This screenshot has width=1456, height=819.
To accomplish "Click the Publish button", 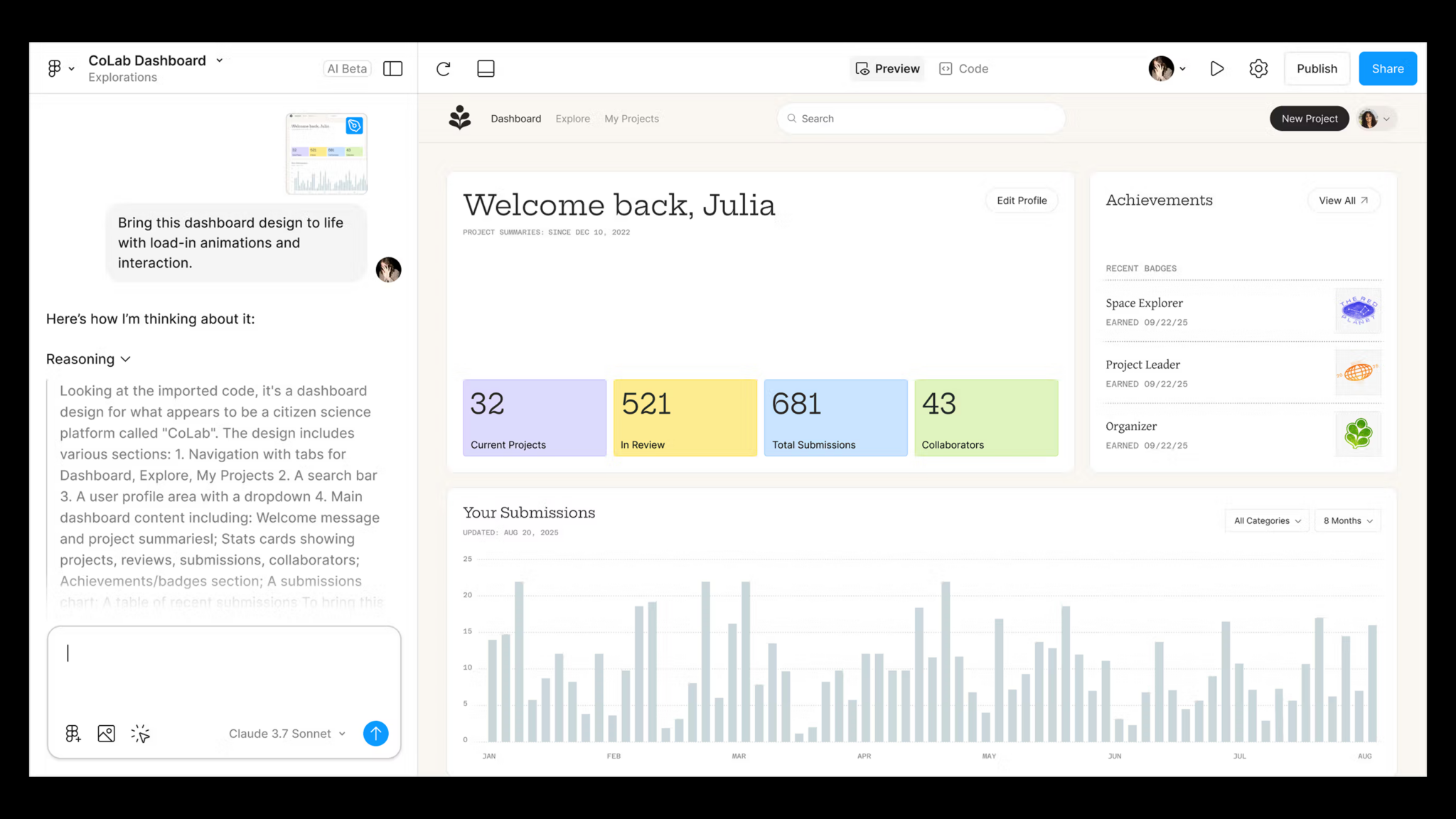I will 1316,68.
